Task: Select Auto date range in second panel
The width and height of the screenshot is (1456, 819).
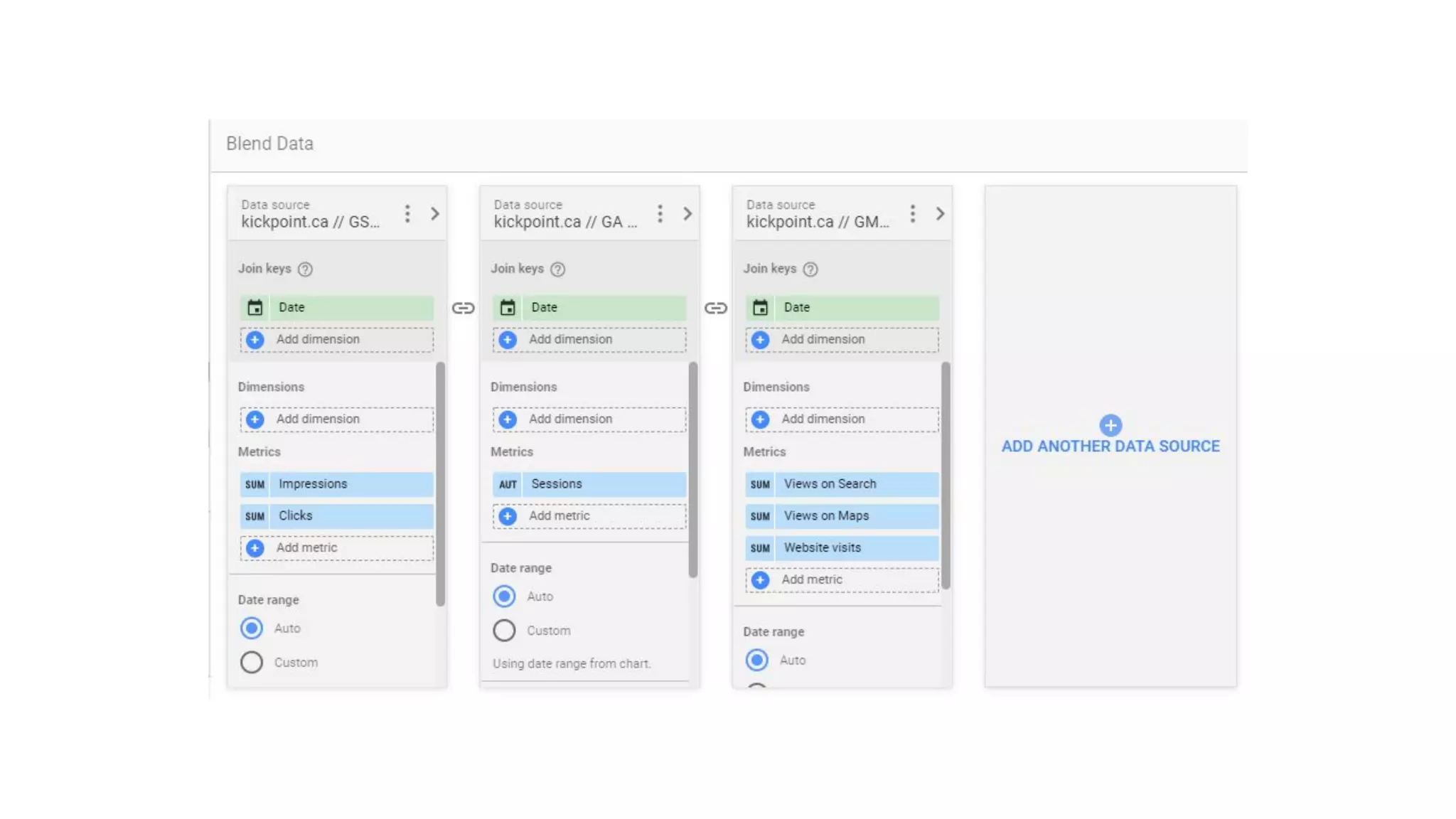Action: (x=504, y=596)
